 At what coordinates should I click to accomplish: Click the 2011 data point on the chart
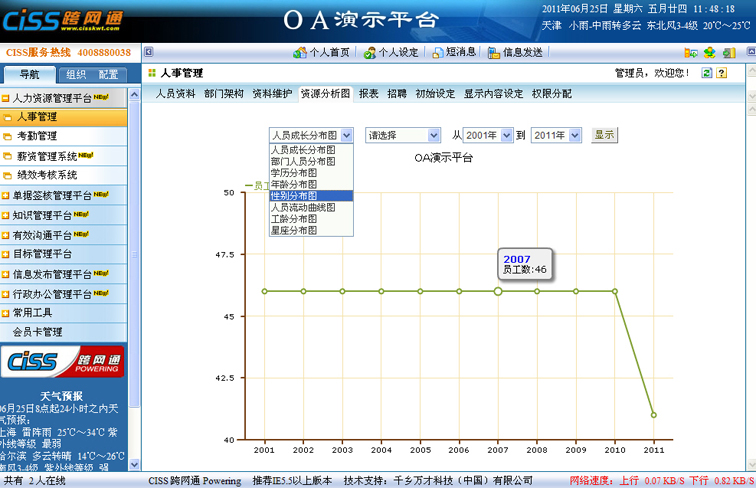(x=653, y=414)
